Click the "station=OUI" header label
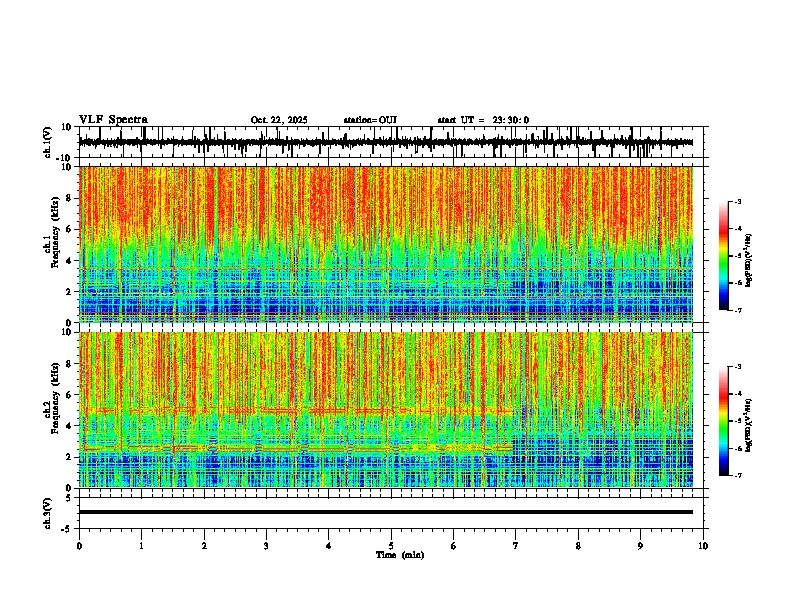 370,120
